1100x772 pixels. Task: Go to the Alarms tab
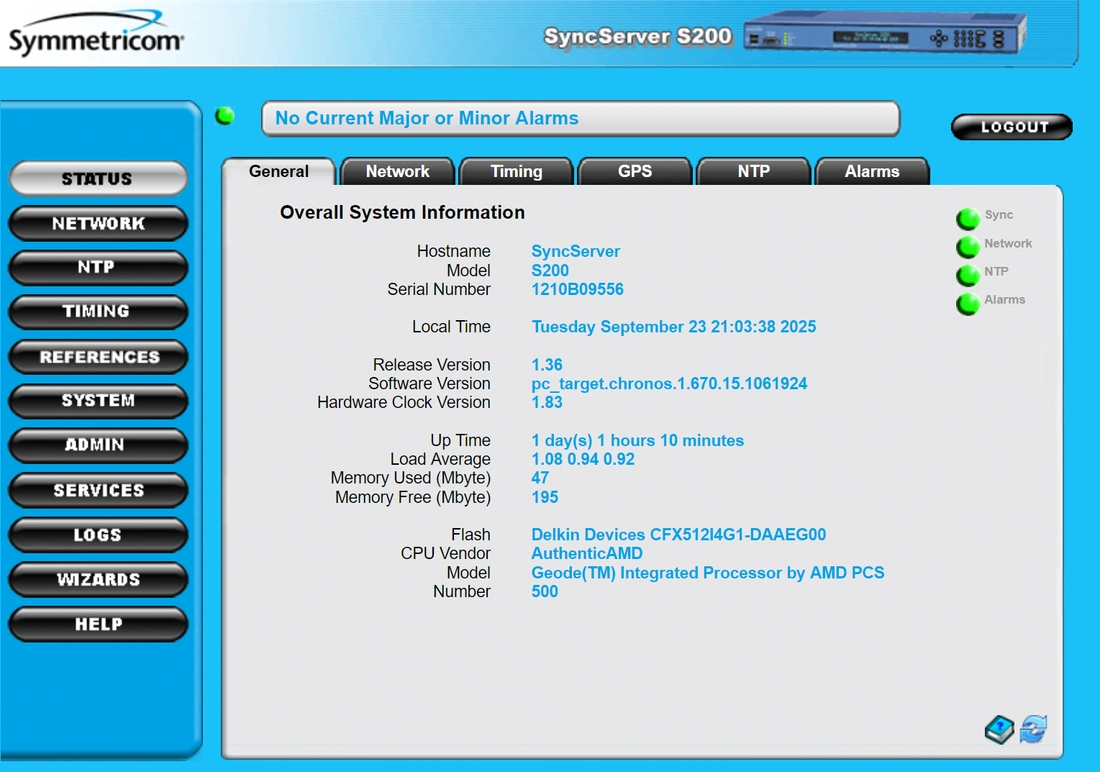871,172
